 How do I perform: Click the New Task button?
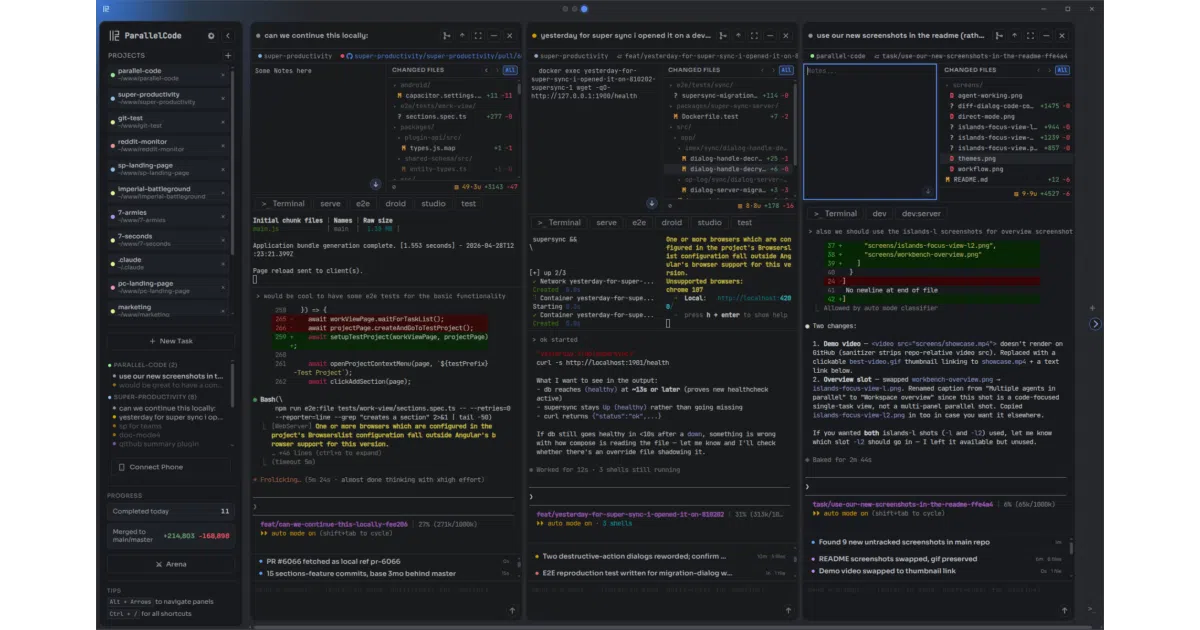click(171, 341)
